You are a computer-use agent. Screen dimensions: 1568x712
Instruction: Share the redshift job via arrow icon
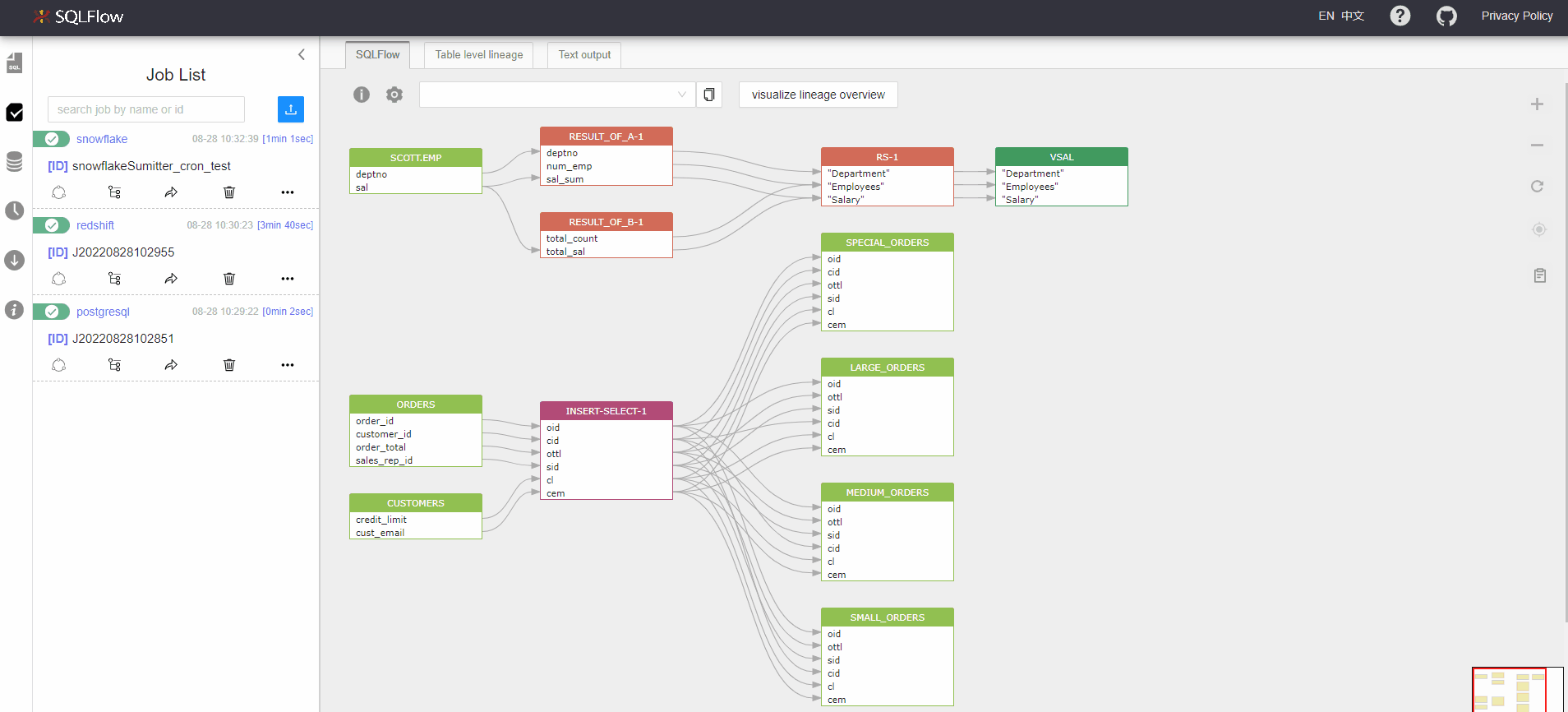171,279
